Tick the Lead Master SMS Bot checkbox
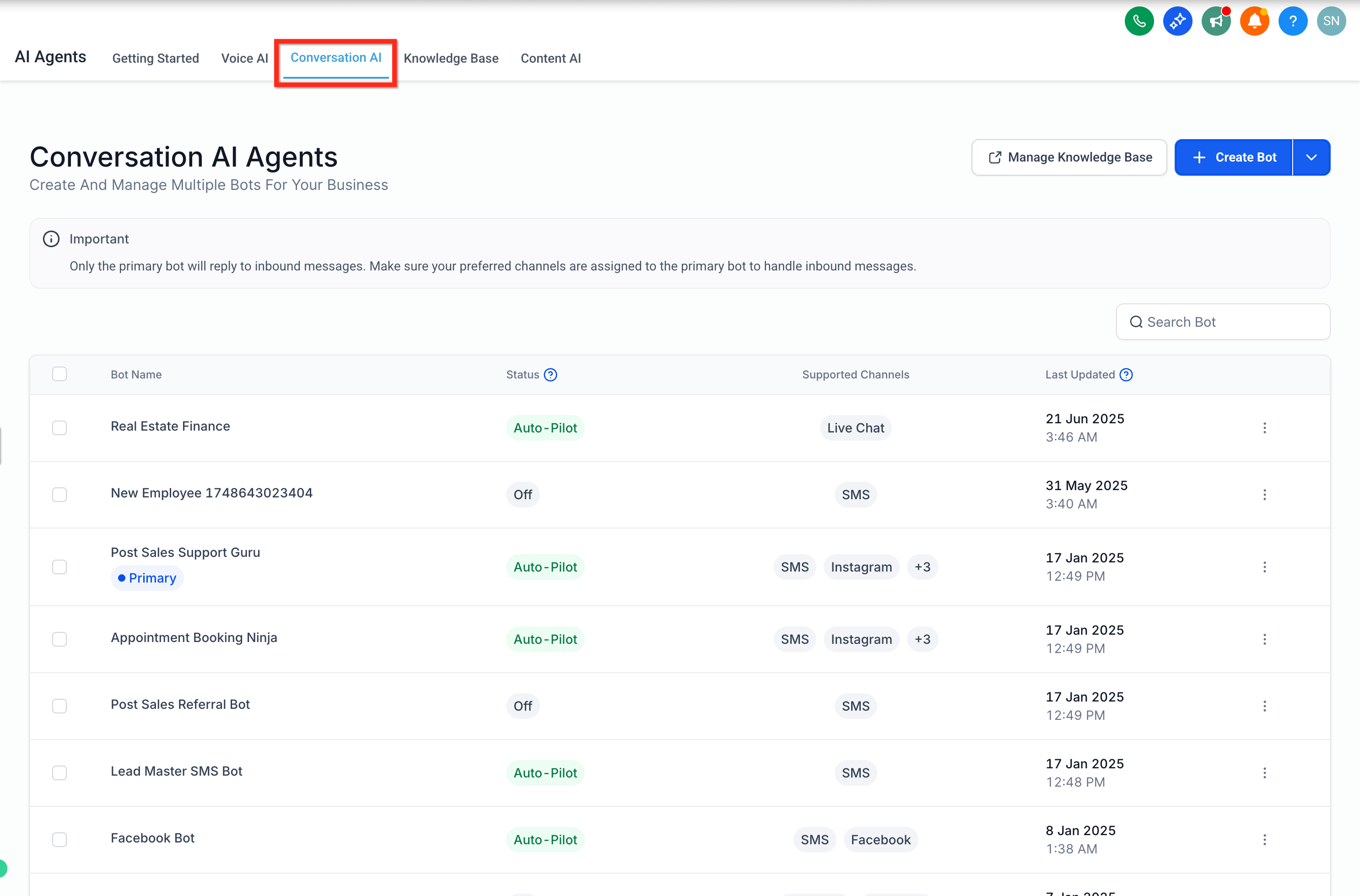Viewport: 1360px width, 896px height. [59, 773]
